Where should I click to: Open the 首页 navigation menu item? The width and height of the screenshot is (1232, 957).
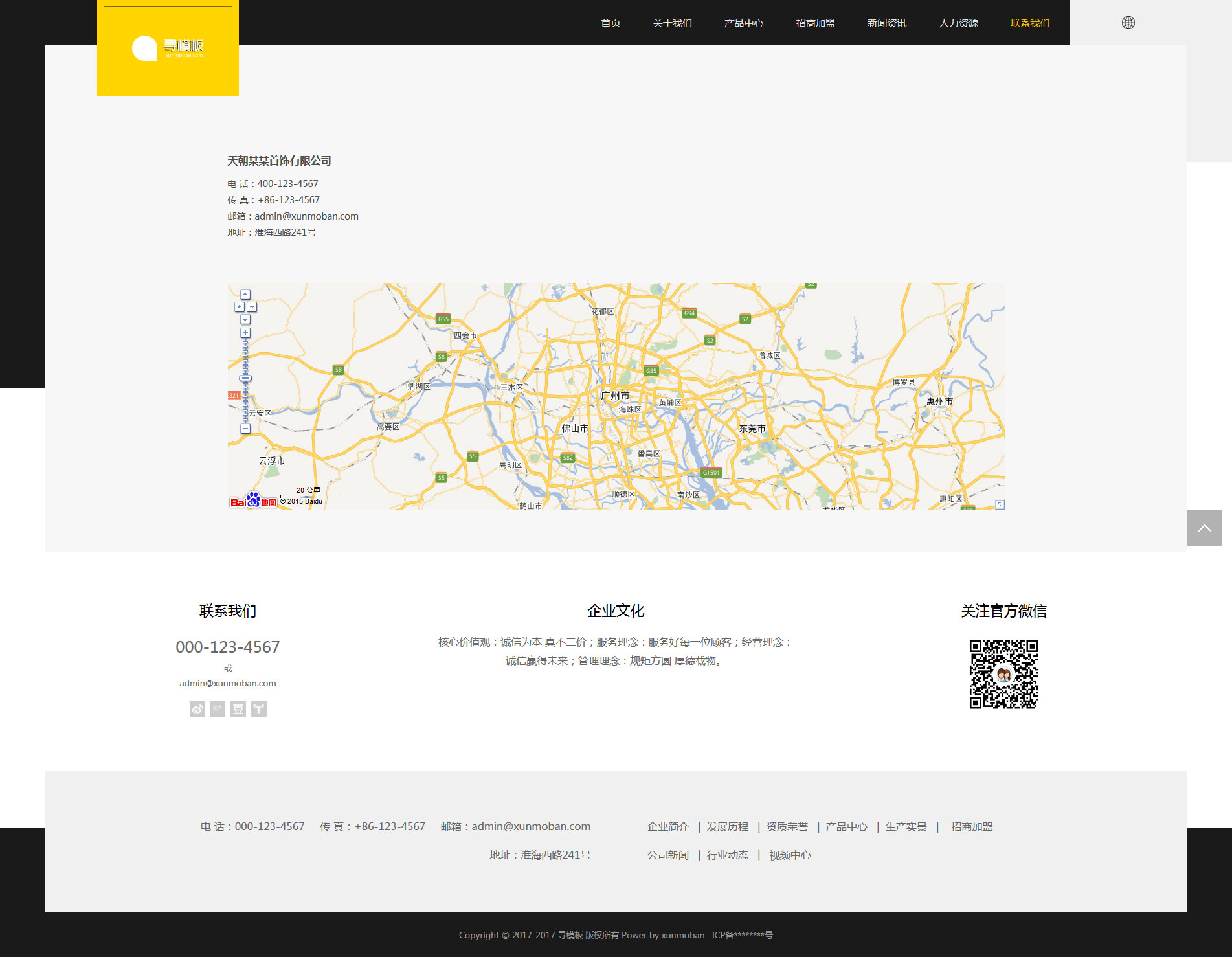tap(610, 23)
